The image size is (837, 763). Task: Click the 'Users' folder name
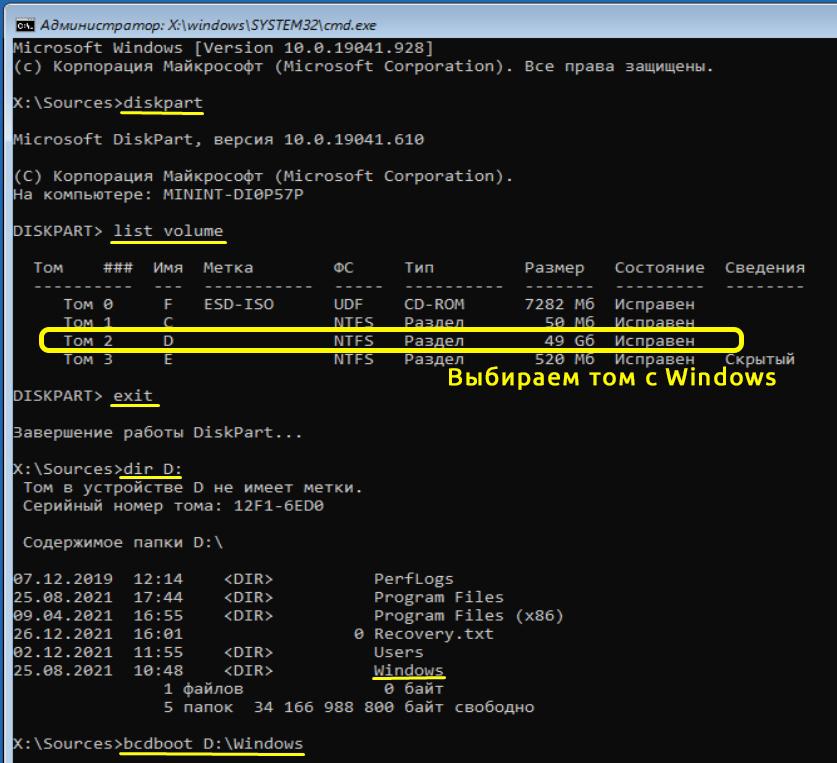(x=399, y=652)
